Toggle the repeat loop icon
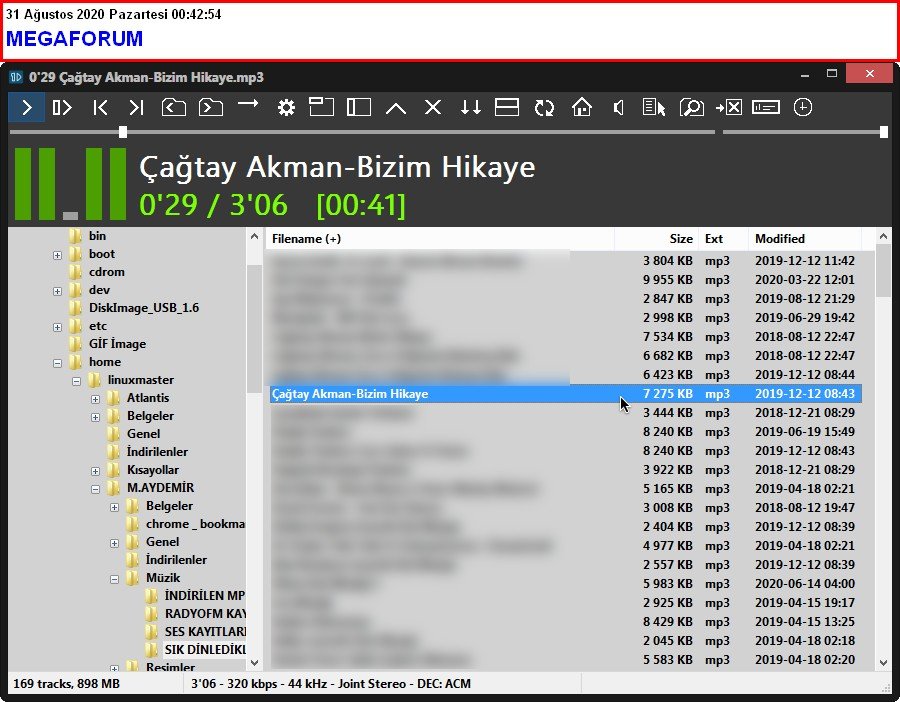Screen dimensions: 900x702 tap(544, 107)
